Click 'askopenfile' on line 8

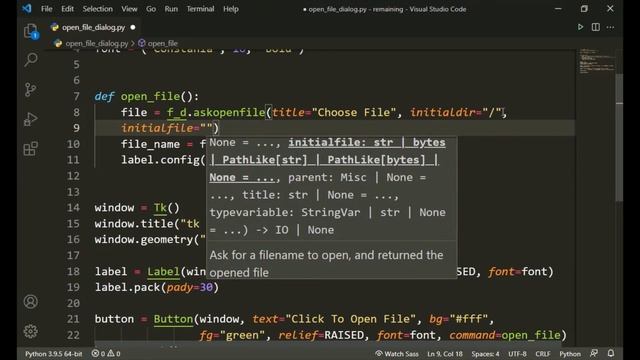(229, 112)
